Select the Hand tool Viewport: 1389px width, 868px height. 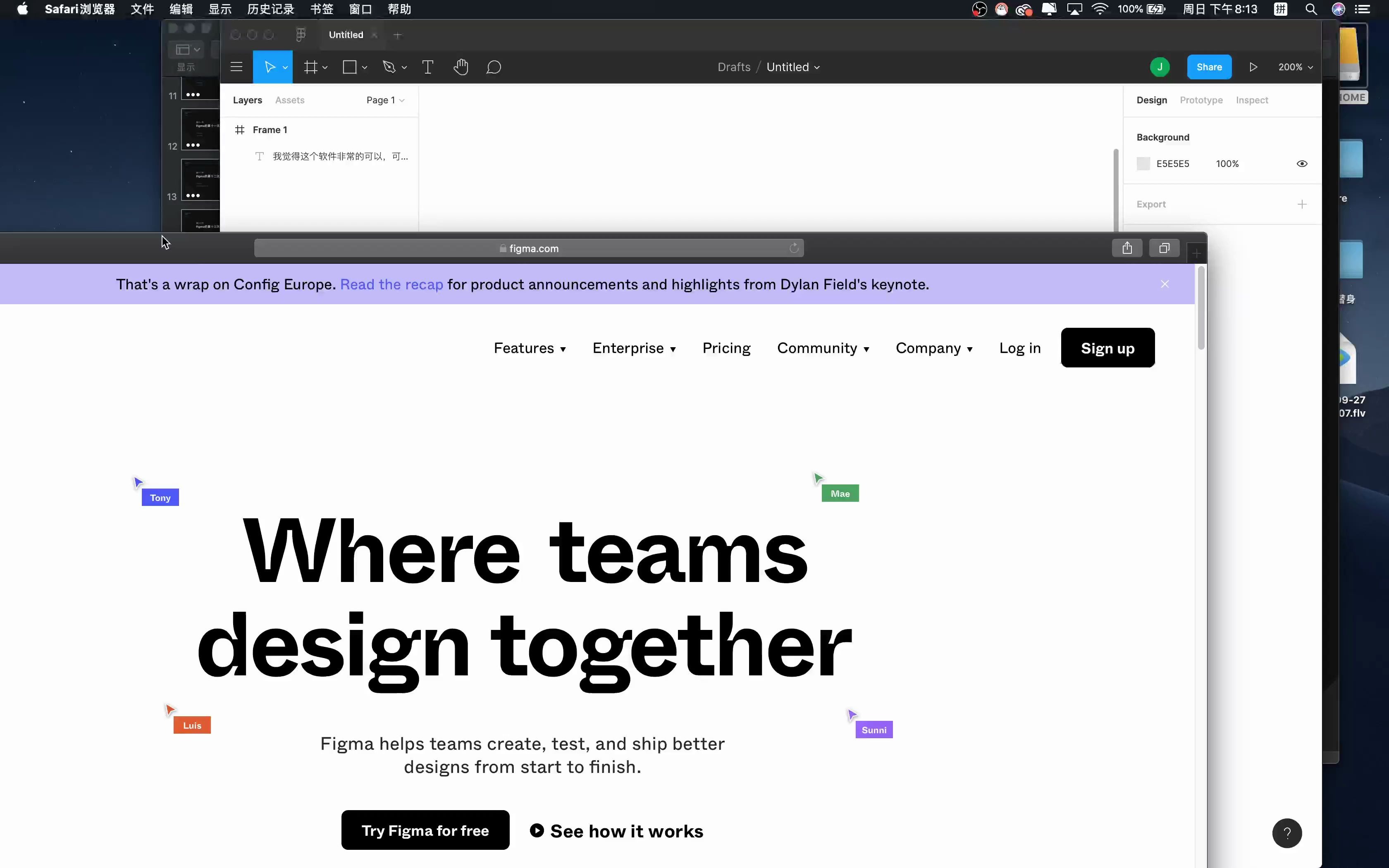point(461,67)
